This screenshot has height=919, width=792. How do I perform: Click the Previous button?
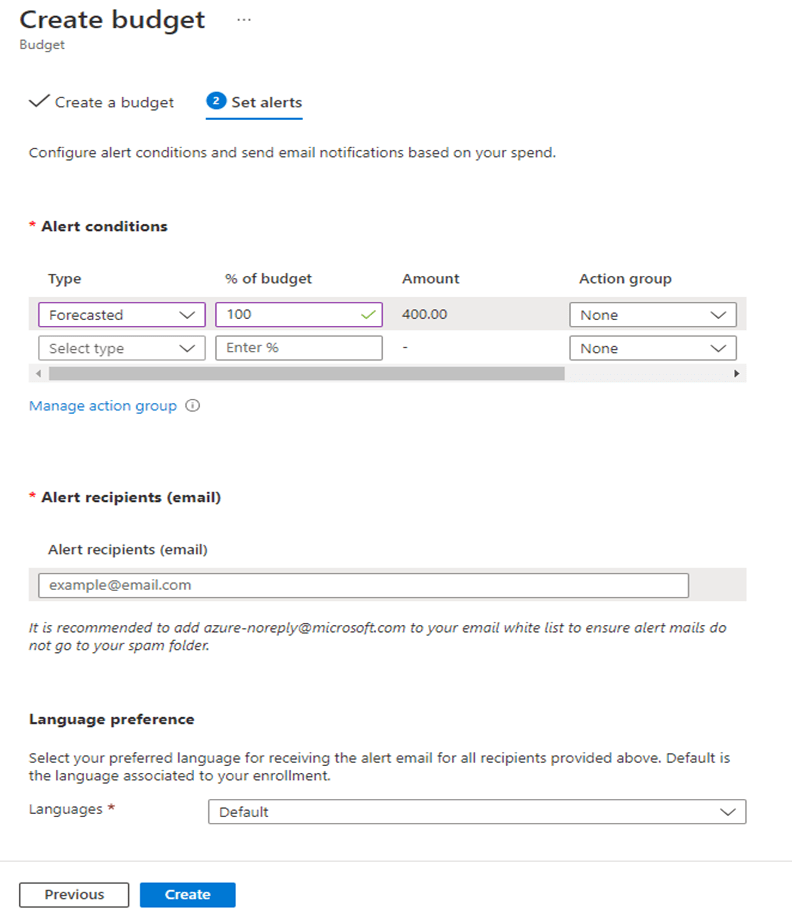click(x=74, y=895)
